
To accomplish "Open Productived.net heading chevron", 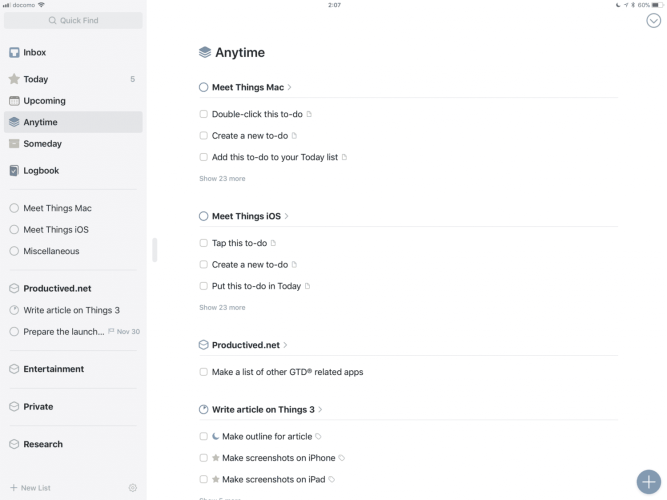I will point(285,345).
